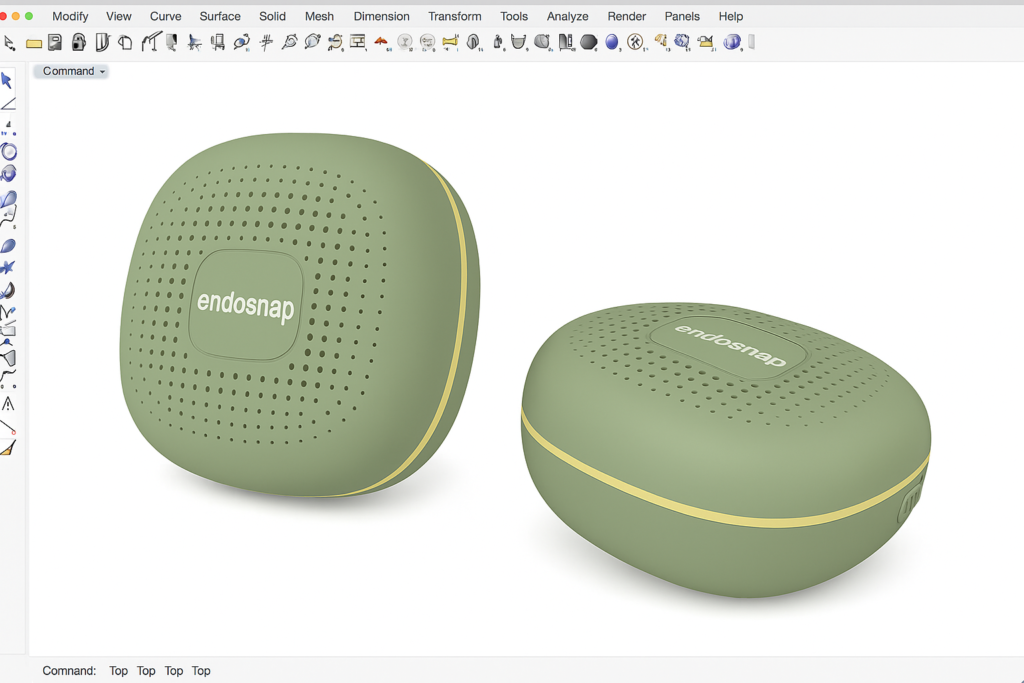Expand the Command dropdown above the viewport
The height and width of the screenshot is (683, 1024).
tap(73, 71)
